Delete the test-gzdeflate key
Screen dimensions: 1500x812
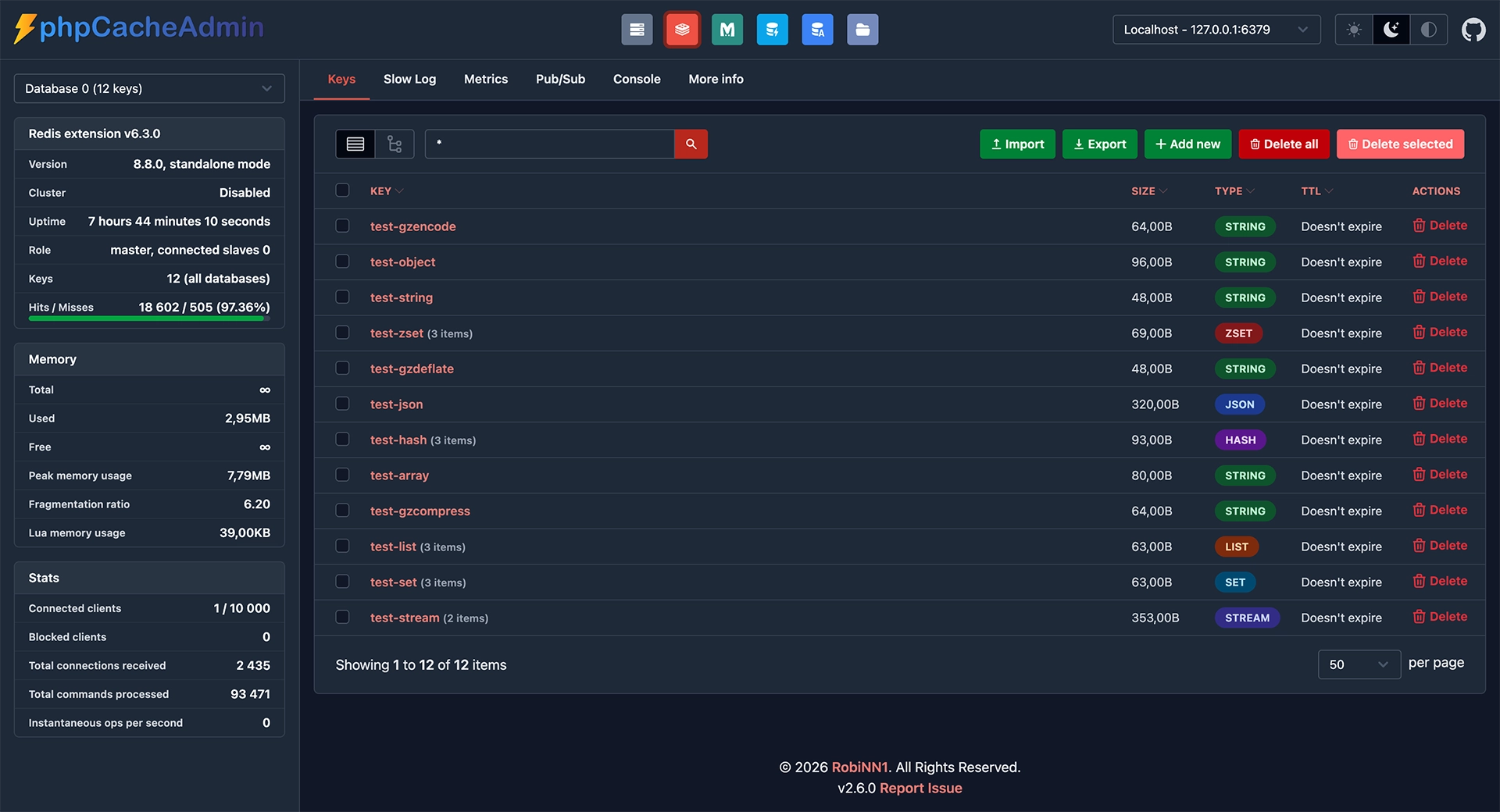click(1440, 368)
